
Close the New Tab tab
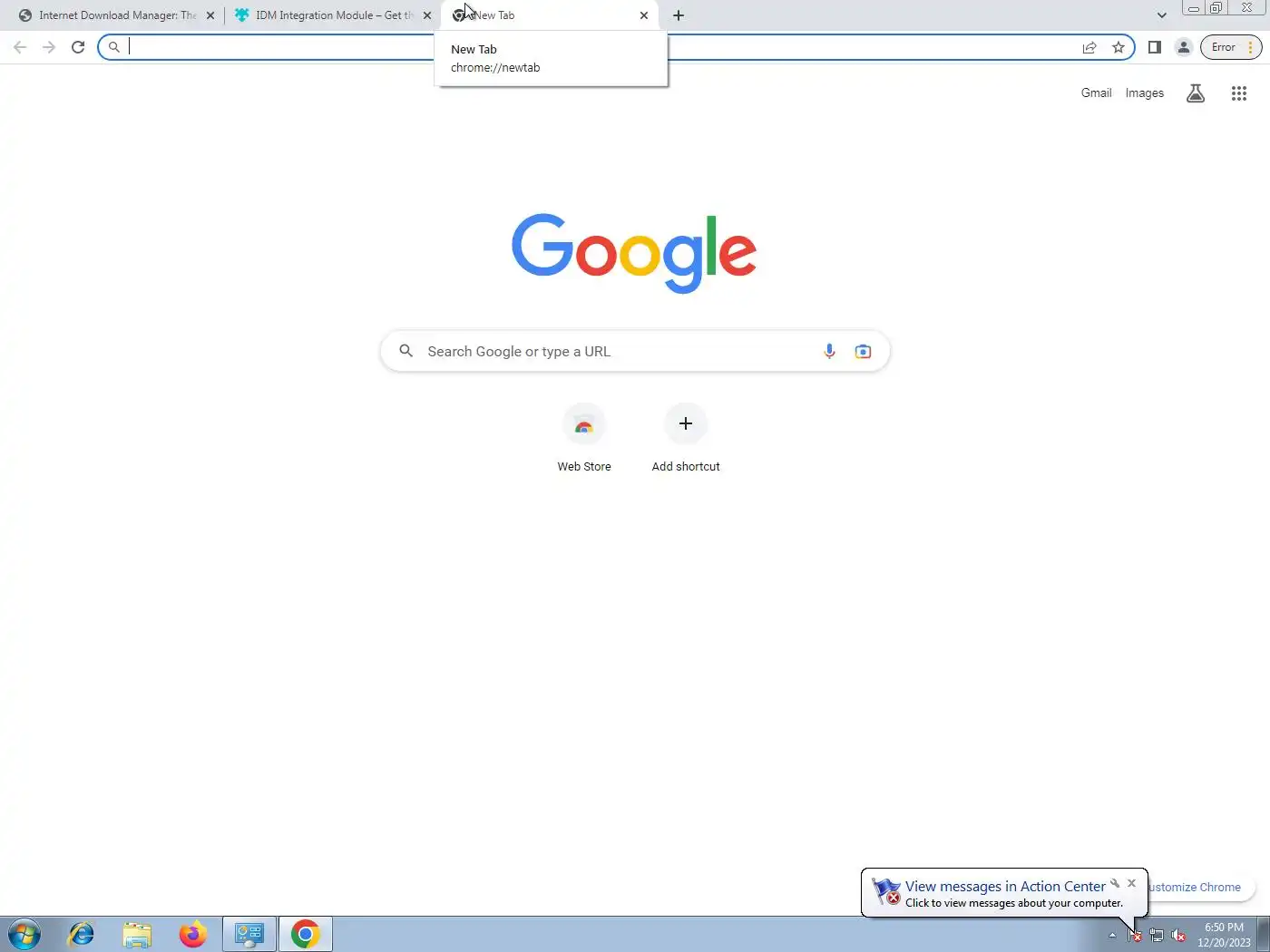pyautogui.click(x=644, y=15)
